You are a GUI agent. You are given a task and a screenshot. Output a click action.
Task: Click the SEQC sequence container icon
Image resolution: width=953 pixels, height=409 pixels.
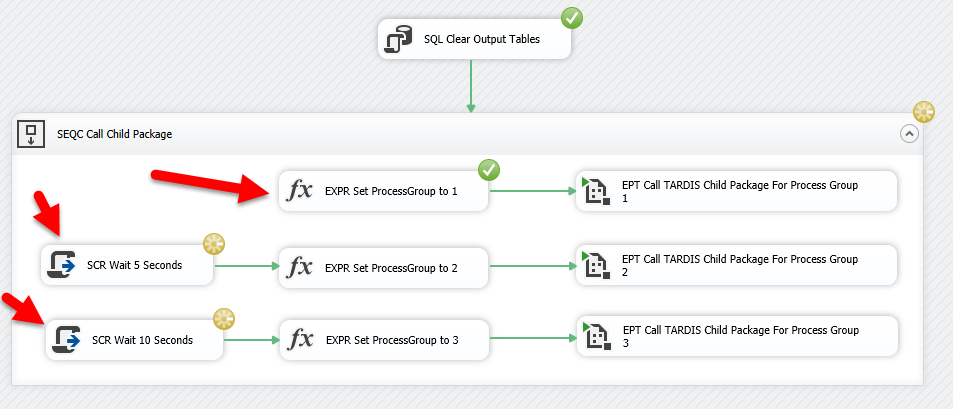pyautogui.click(x=31, y=134)
